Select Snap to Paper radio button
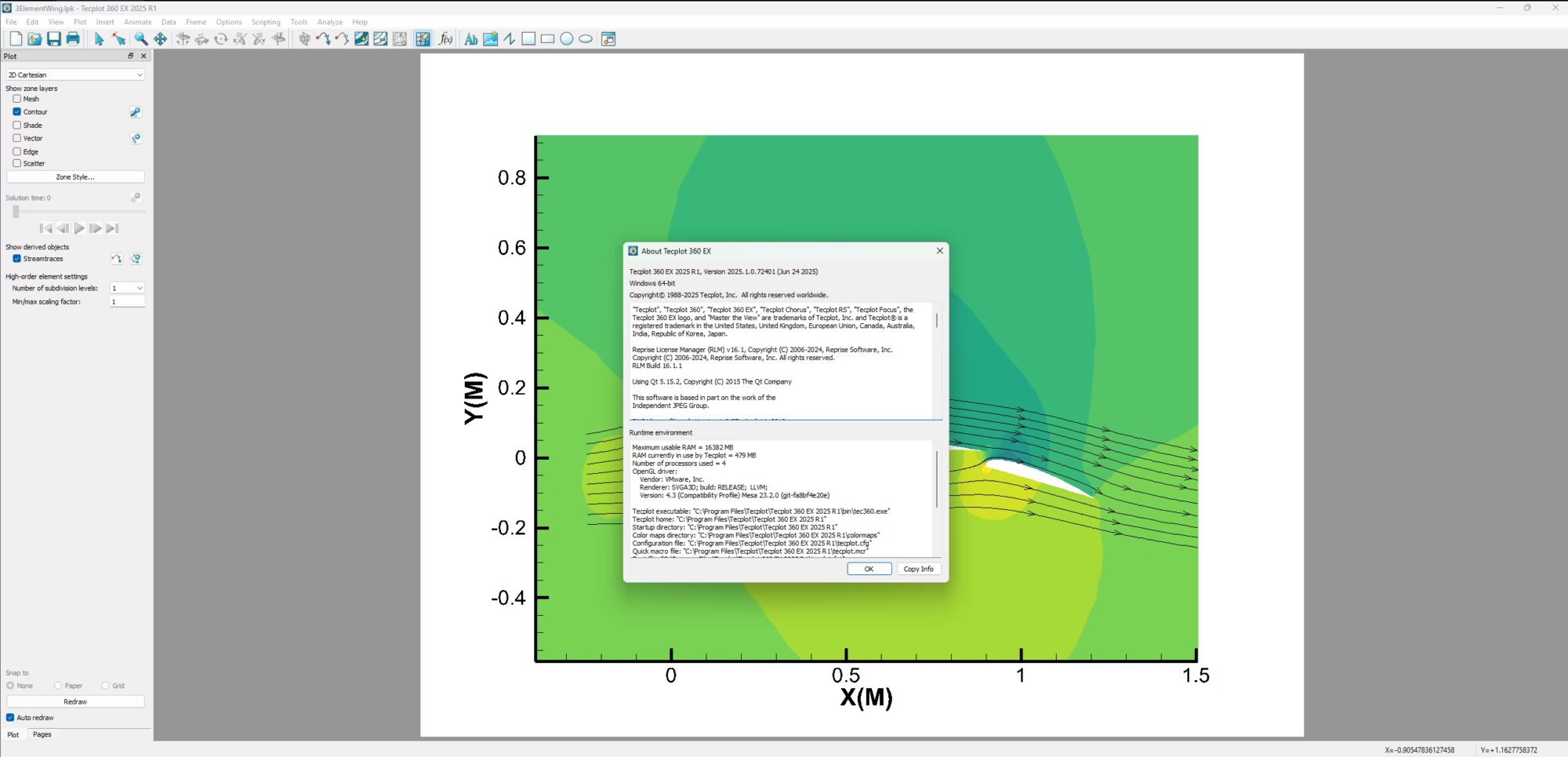This screenshot has height=757, width=1568. point(58,686)
